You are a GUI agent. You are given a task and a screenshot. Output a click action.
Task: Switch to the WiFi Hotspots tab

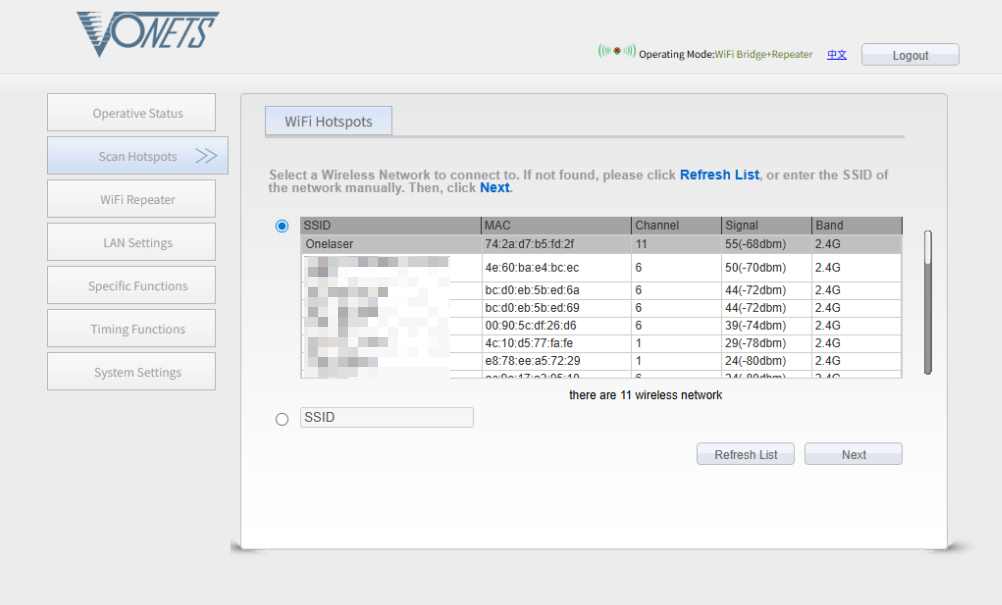[328, 121]
